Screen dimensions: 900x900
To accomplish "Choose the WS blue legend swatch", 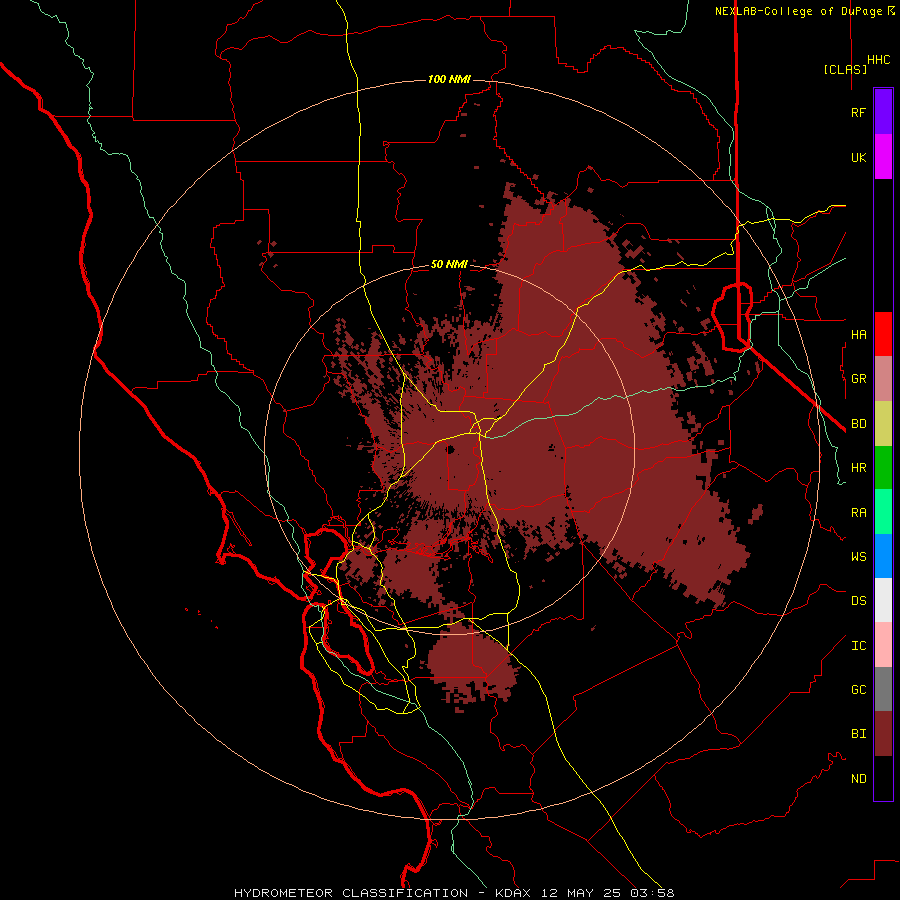I will 883,556.
